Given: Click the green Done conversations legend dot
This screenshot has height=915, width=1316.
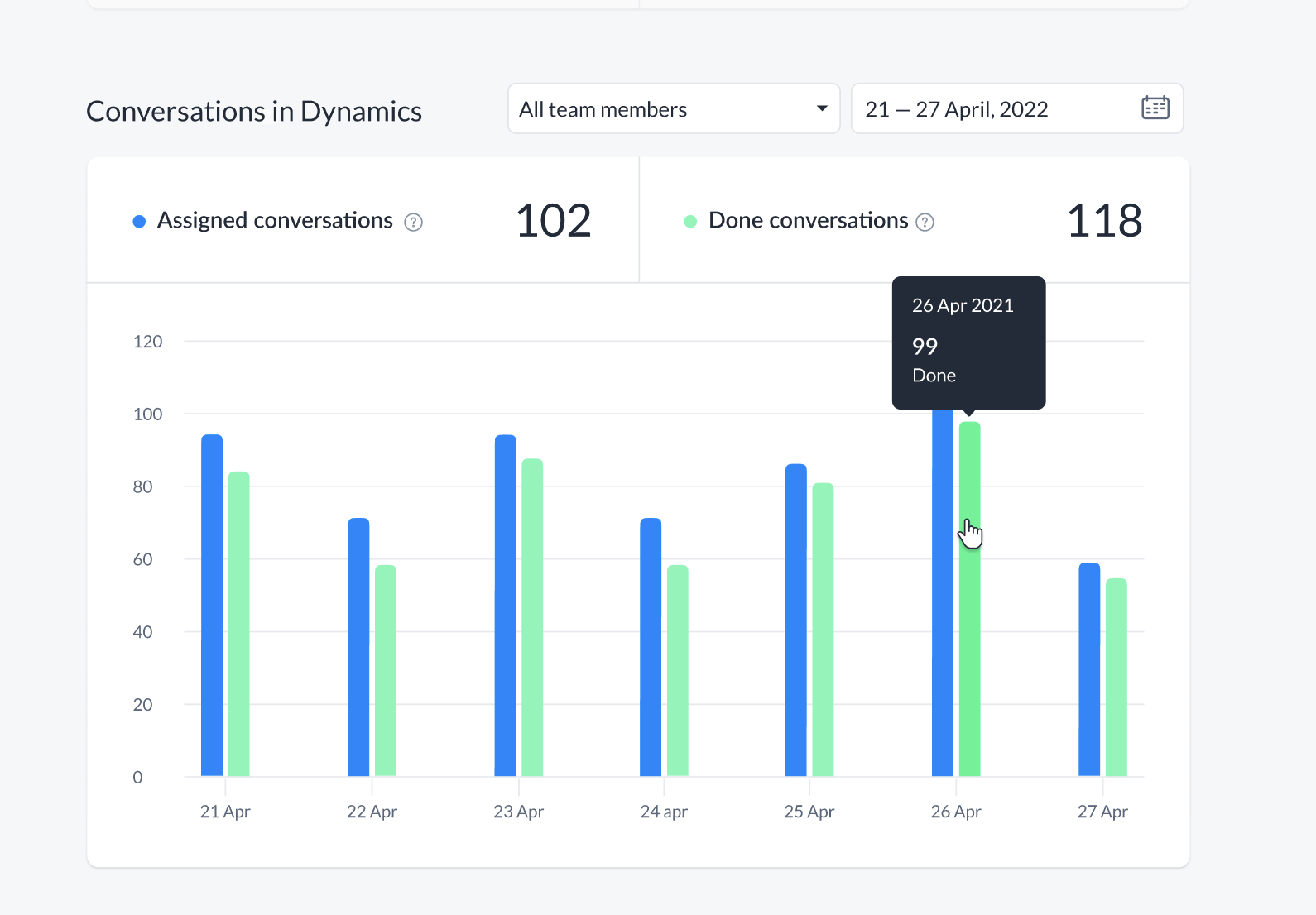Looking at the screenshot, I should coord(690,222).
